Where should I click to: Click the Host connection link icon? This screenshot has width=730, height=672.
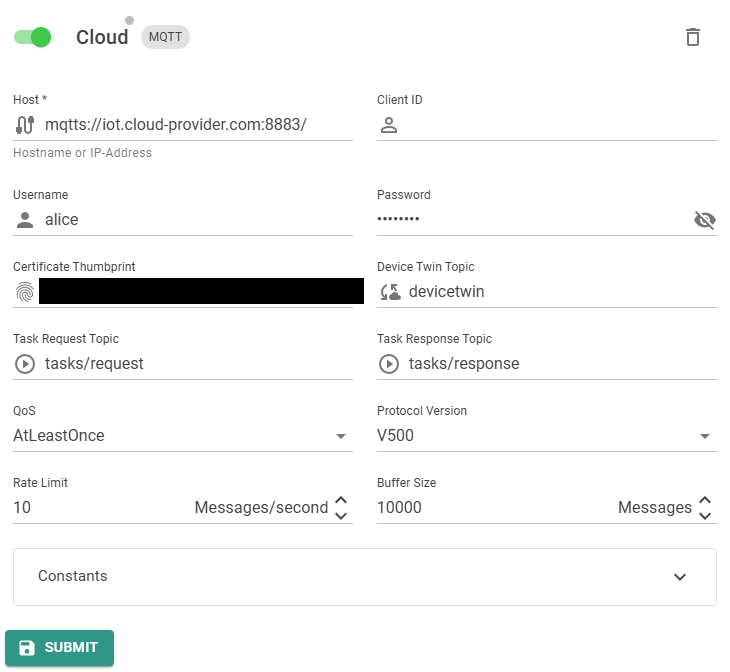coord(25,125)
